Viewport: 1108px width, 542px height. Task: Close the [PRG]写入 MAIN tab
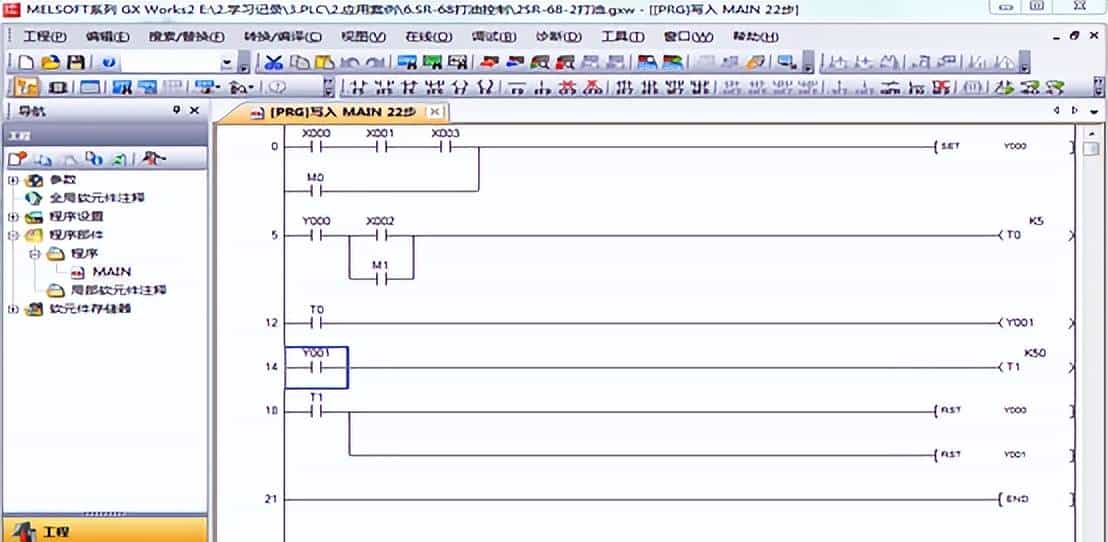(x=435, y=112)
